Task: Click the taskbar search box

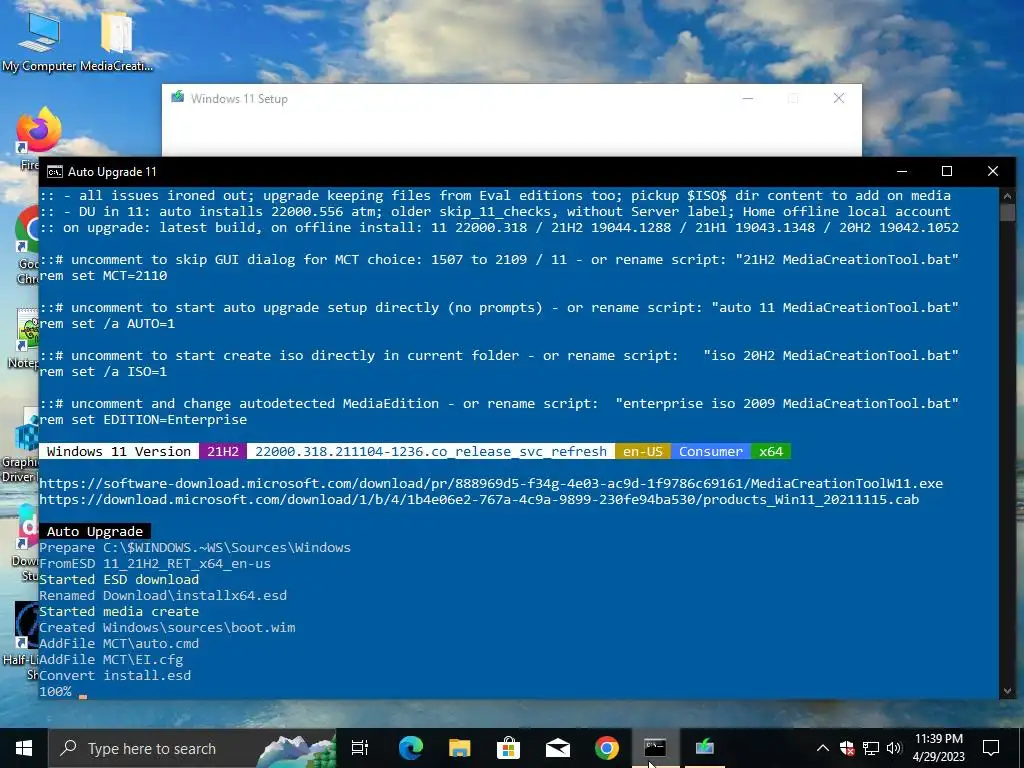Action: click(192, 748)
